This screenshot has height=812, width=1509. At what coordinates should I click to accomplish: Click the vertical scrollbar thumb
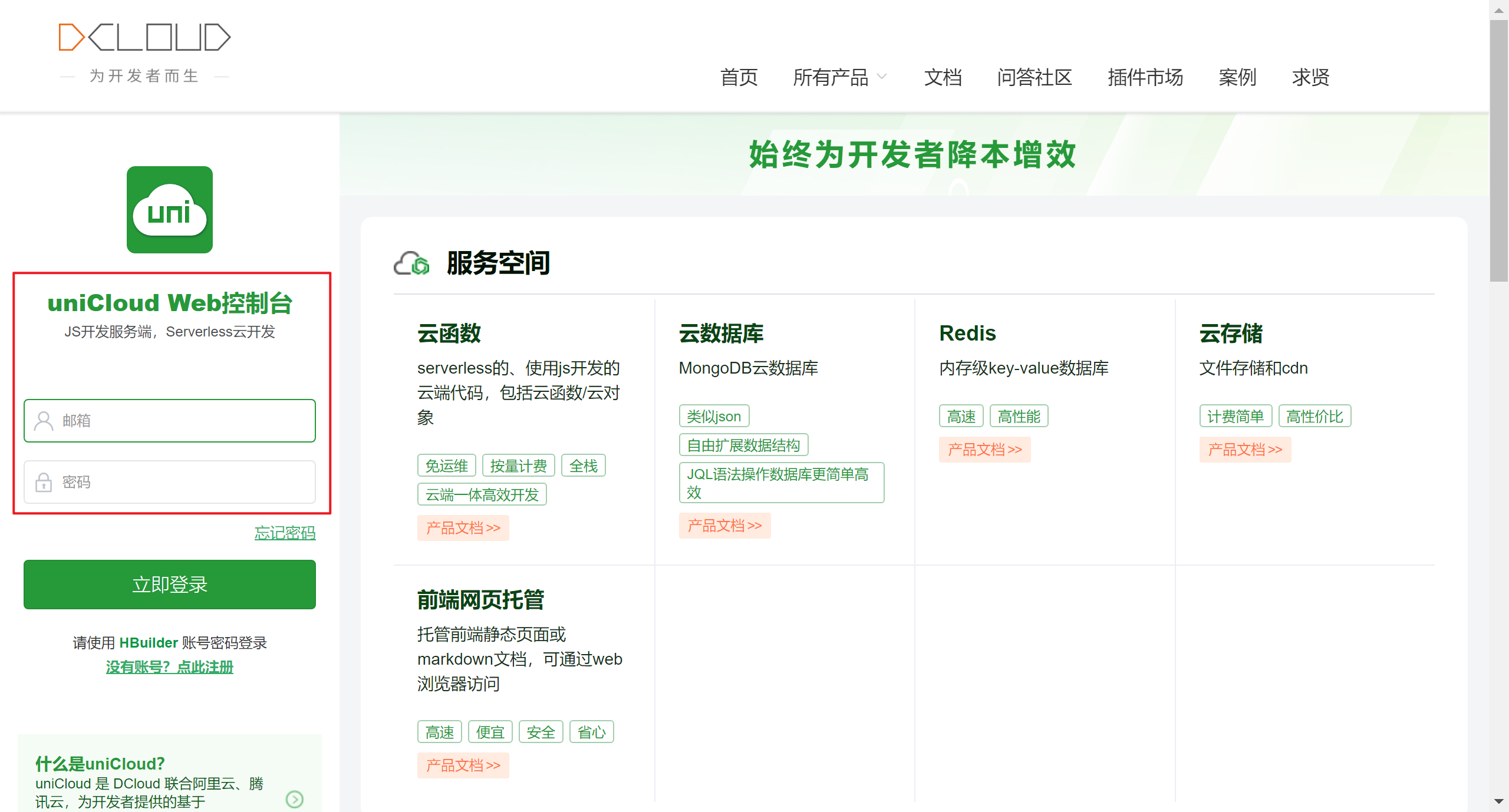1498,150
